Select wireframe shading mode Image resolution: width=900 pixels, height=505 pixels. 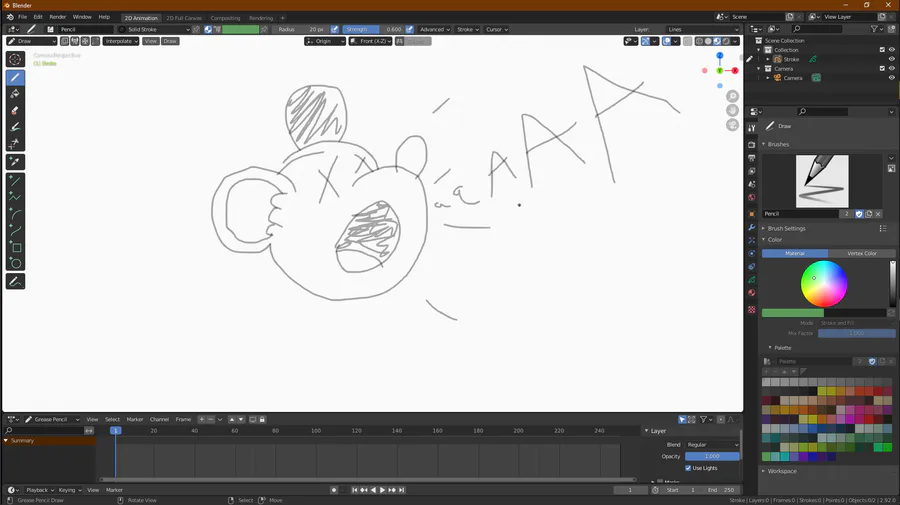pos(699,41)
